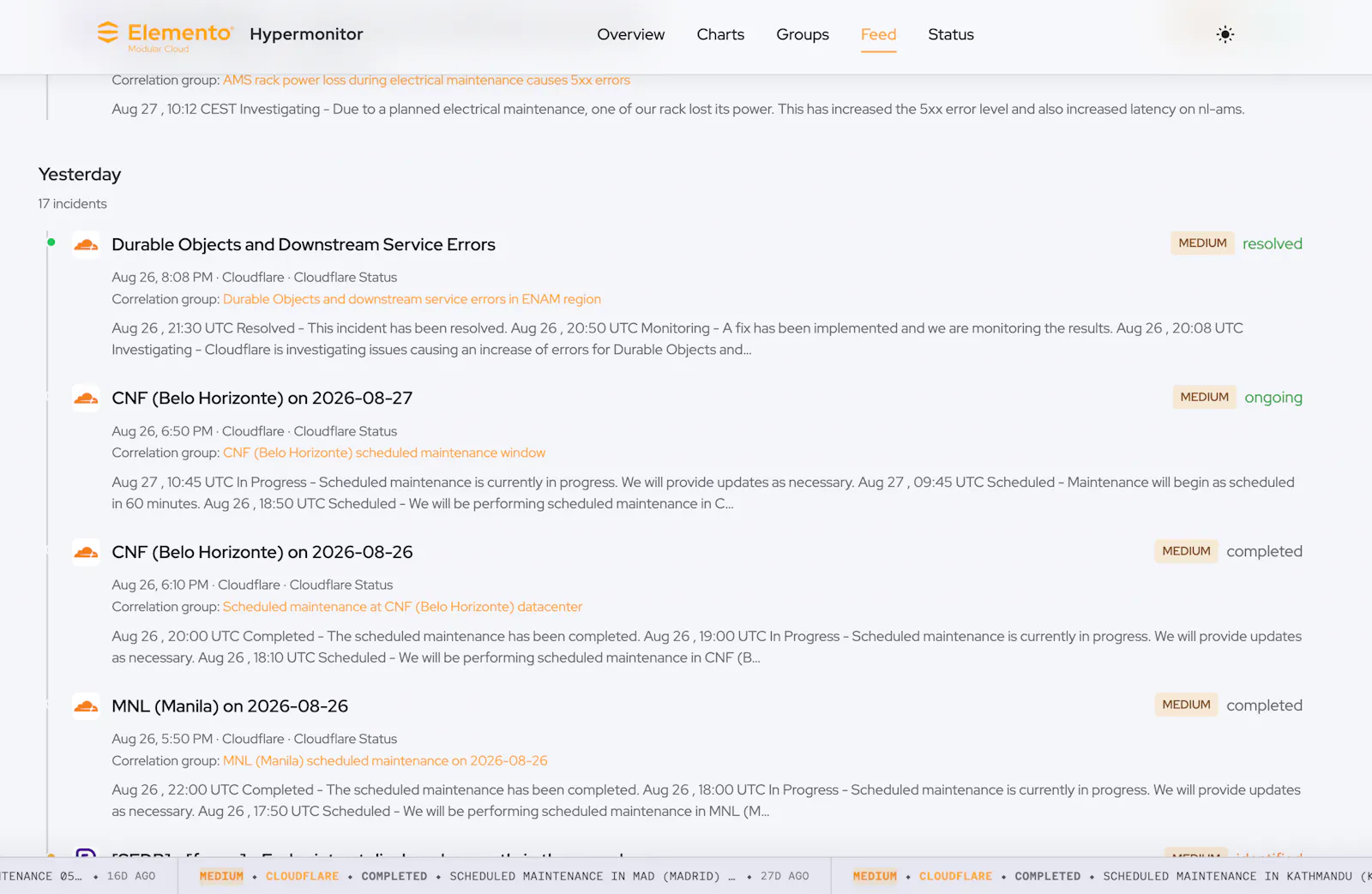Click the 'ongoing' status label
This screenshot has width=1372, height=894.
(x=1273, y=398)
